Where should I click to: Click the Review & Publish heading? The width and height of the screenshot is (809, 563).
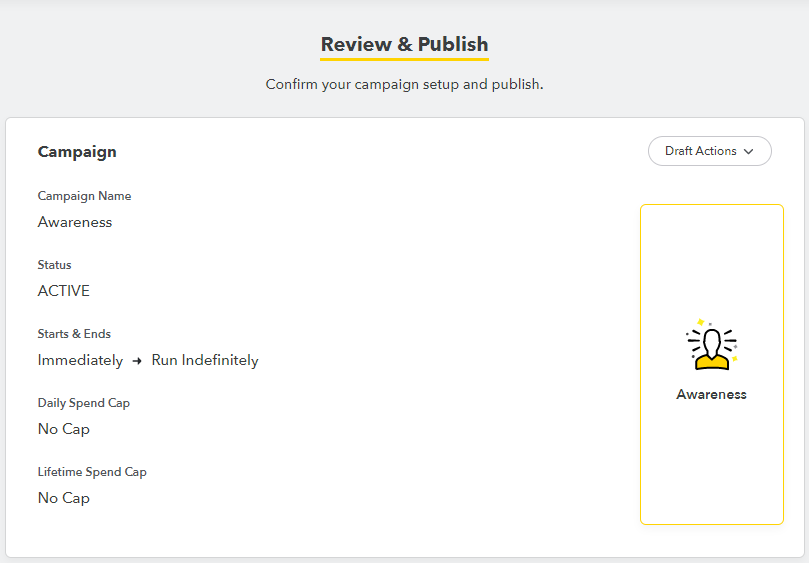point(404,45)
